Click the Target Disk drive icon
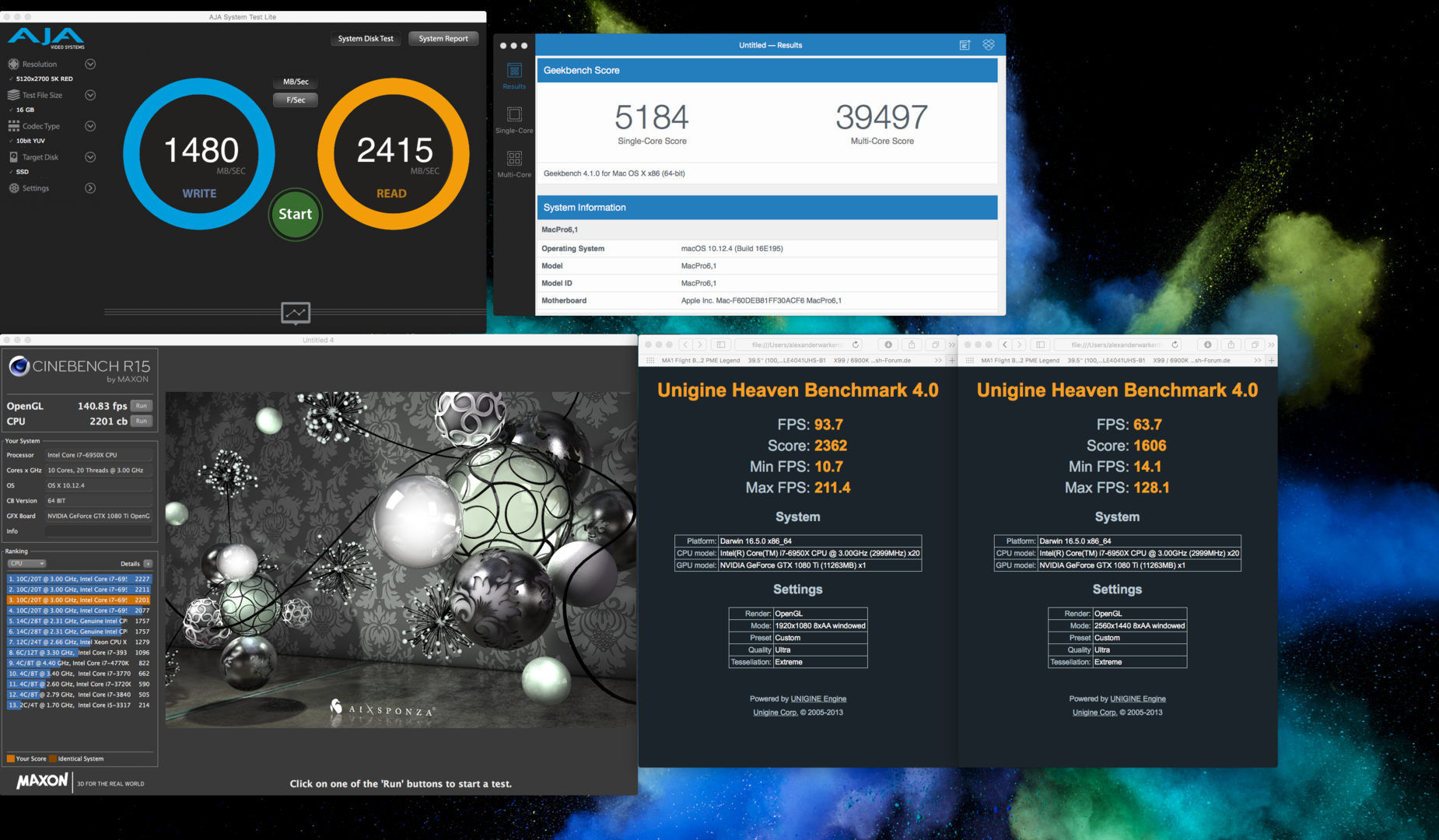This screenshot has height=840, width=1439. coord(13,157)
